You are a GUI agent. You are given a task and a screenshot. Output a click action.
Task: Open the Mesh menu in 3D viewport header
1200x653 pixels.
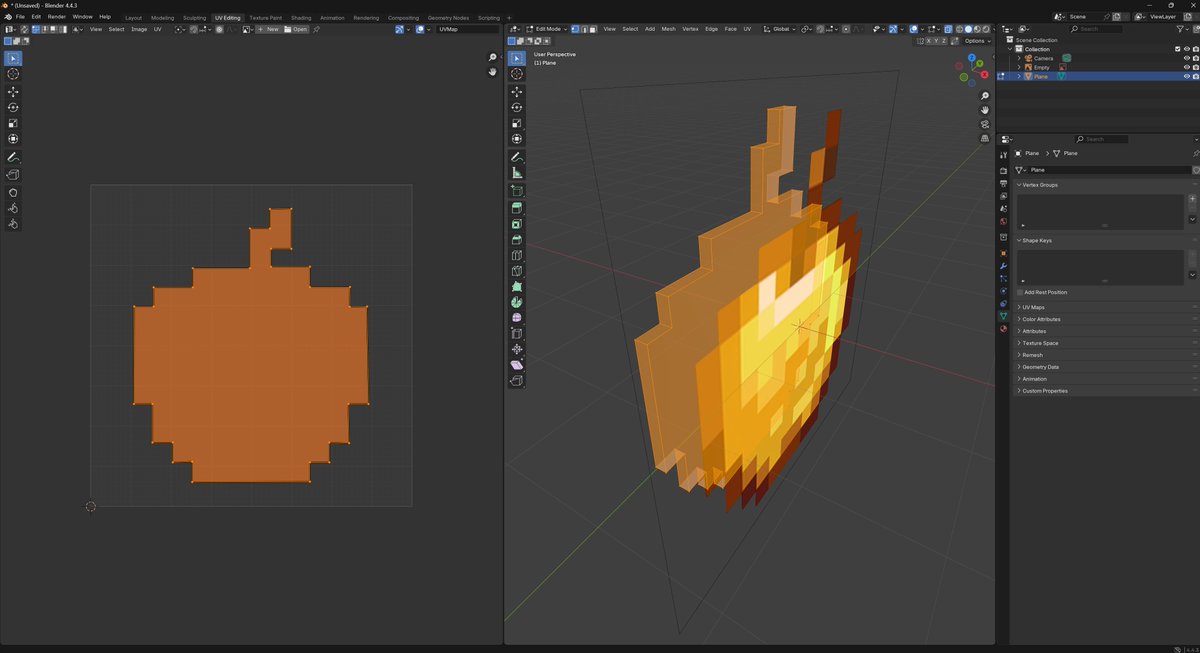point(668,29)
